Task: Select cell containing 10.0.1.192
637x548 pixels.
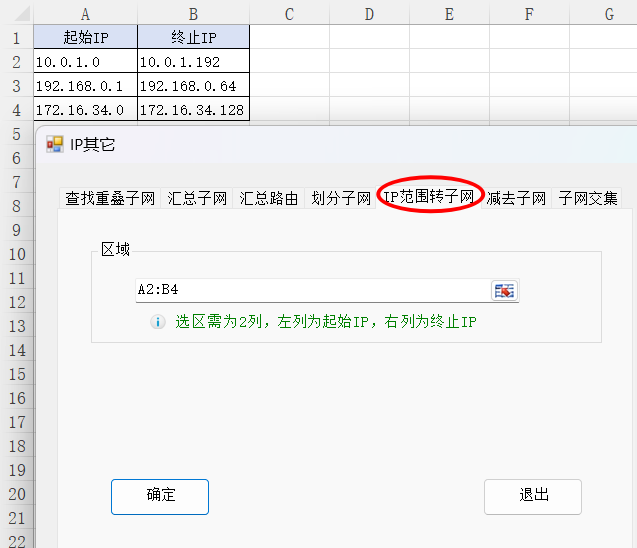Action: click(193, 61)
